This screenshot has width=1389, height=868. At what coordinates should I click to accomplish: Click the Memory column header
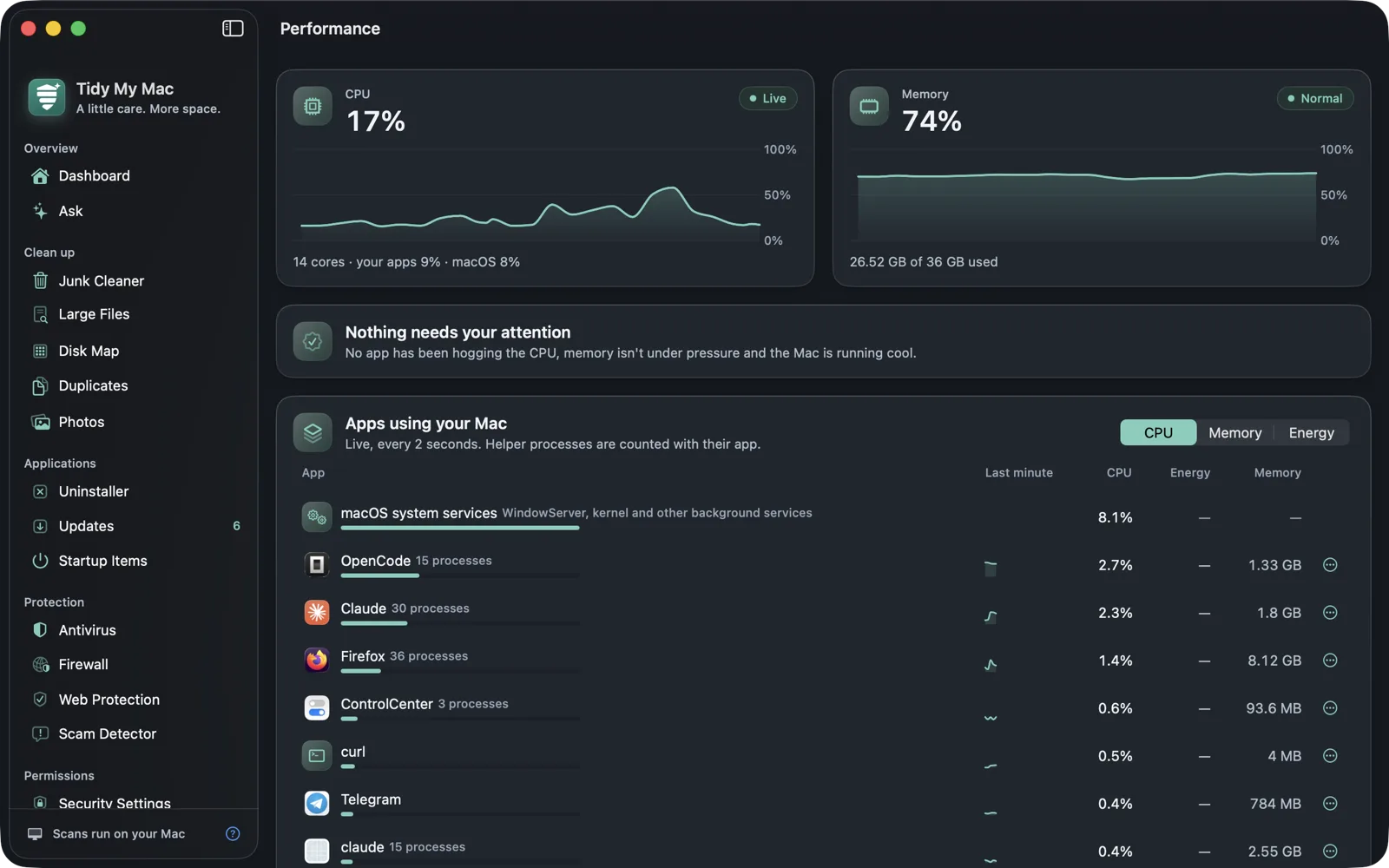point(1277,473)
